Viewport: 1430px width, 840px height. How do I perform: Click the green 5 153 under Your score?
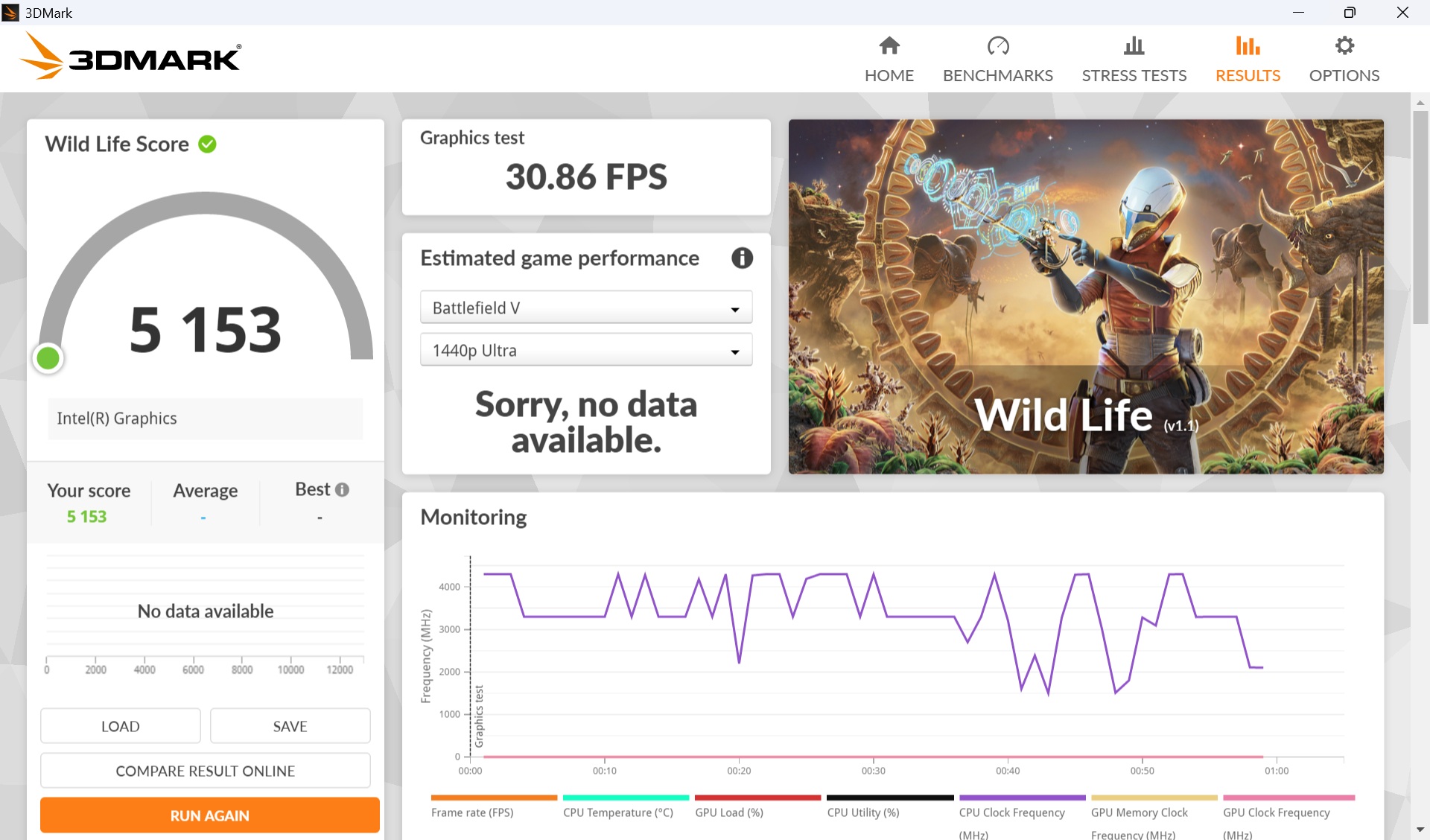point(86,517)
